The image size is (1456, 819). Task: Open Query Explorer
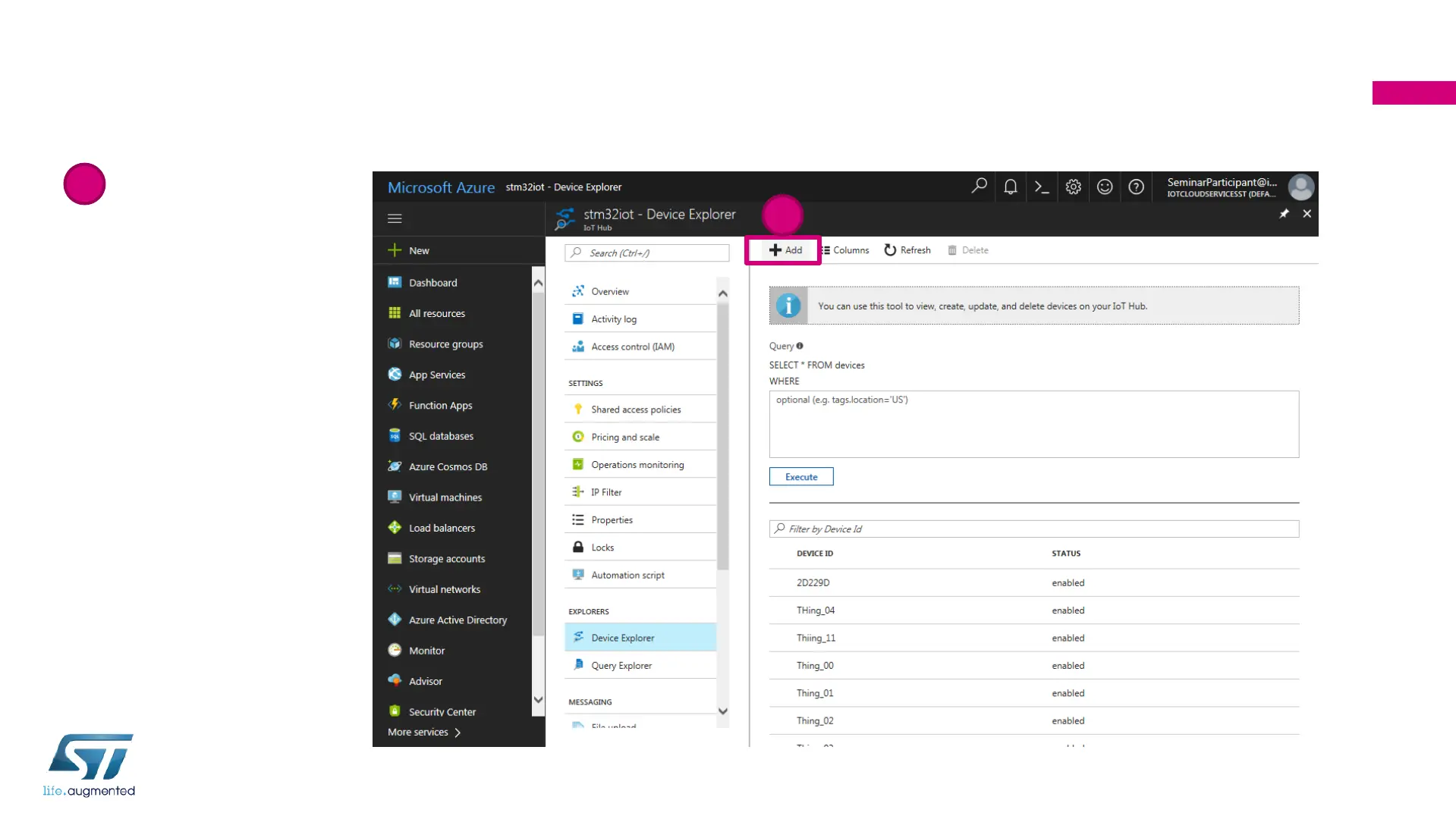coord(640,665)
